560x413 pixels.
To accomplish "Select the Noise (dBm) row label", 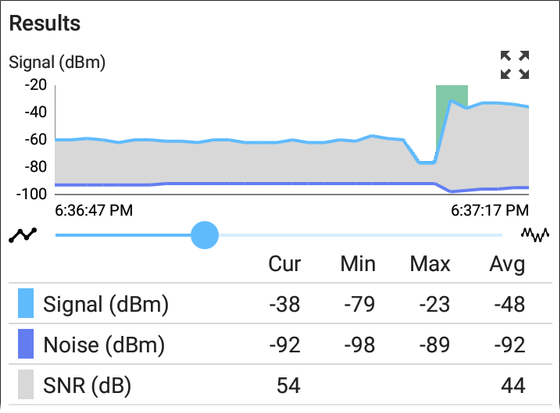I will tap(104, 345).
